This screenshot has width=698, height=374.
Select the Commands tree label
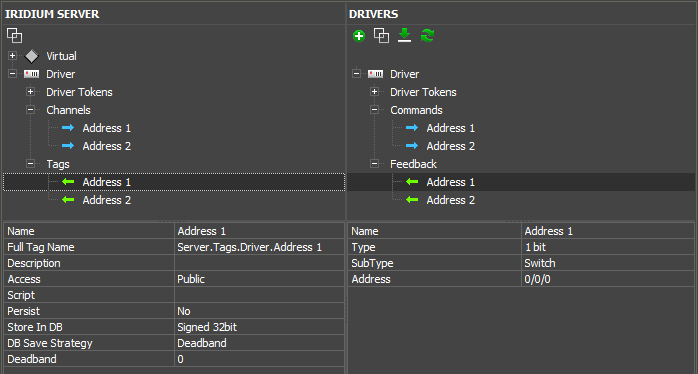tap(416, 110)
